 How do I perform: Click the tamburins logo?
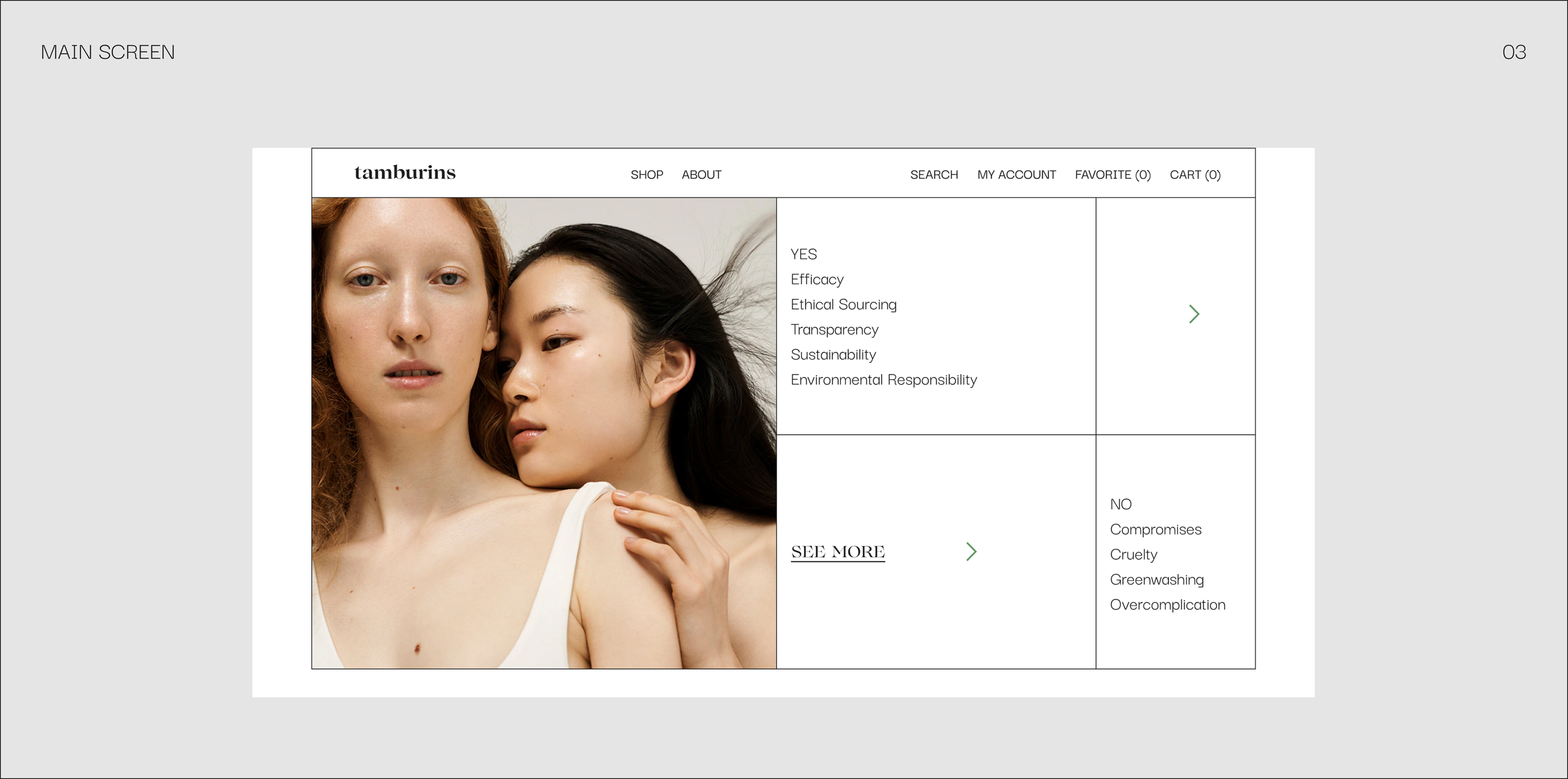405,173
